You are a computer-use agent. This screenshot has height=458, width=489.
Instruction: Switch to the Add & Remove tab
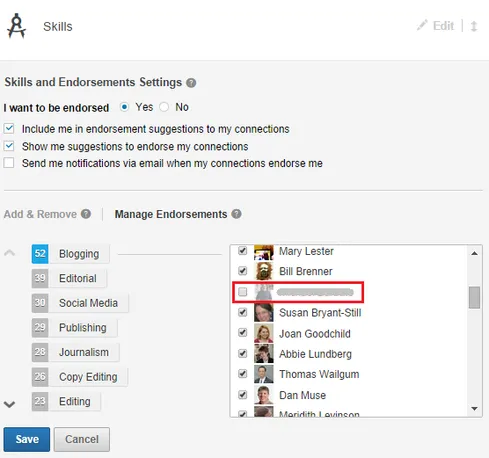tap(40, 214)
